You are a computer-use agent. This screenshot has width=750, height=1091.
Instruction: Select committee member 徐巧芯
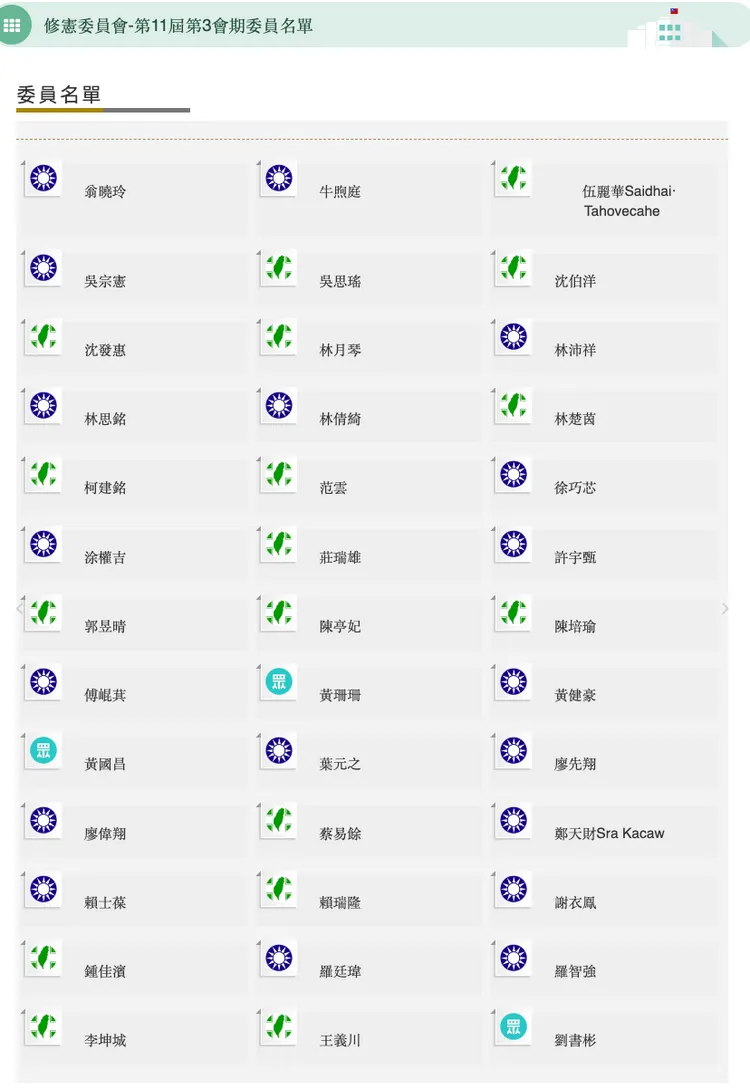point(575,488)
